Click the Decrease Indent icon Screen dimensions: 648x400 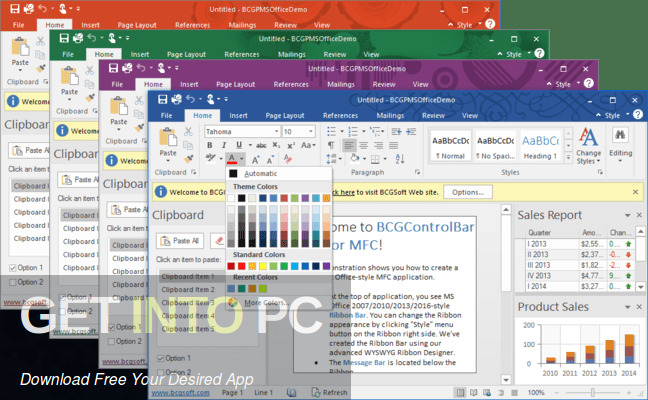point(396,131)
